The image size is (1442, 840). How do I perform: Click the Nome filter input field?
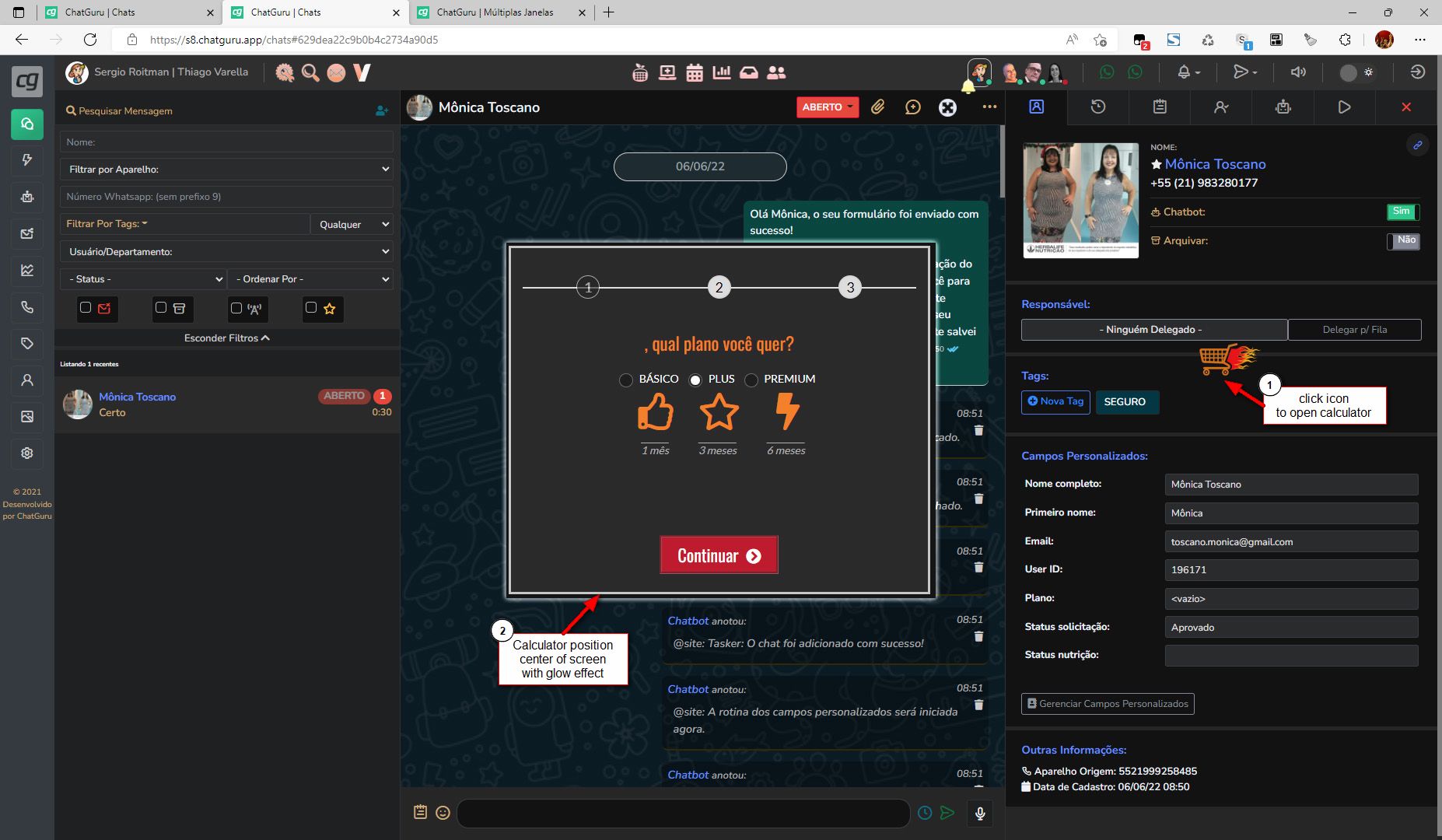(226, 142)
